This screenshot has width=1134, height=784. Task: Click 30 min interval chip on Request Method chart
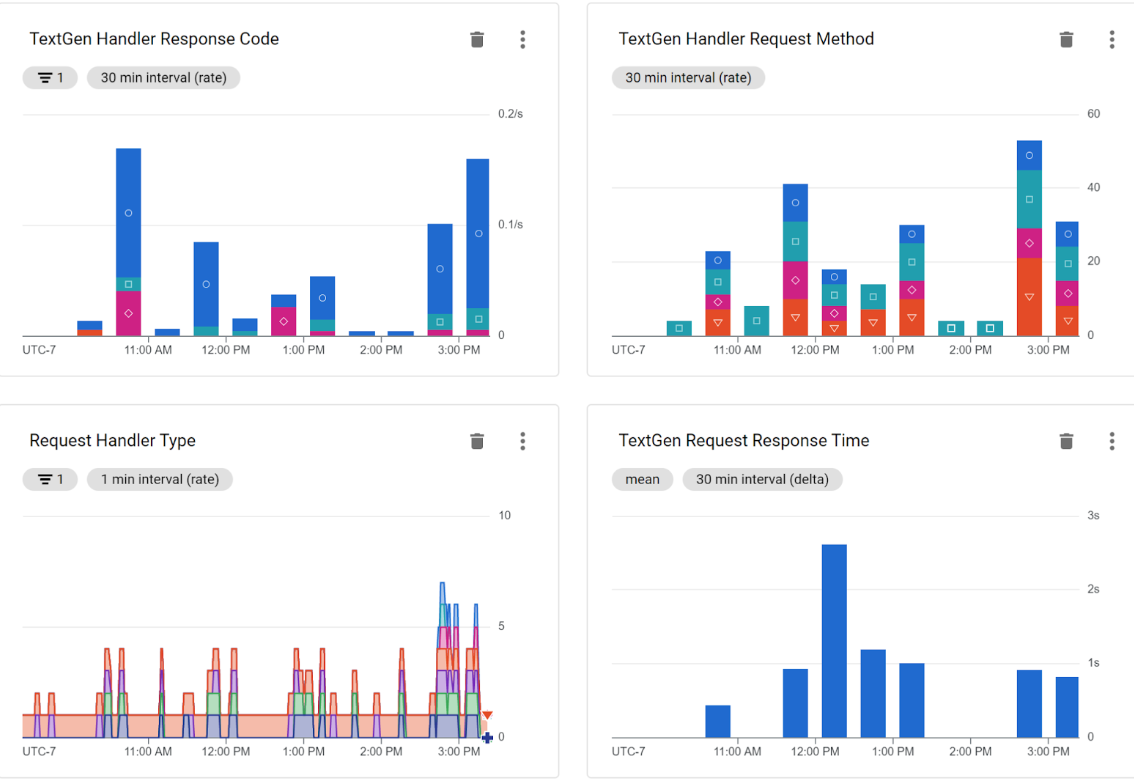click(x=688, y=77)
